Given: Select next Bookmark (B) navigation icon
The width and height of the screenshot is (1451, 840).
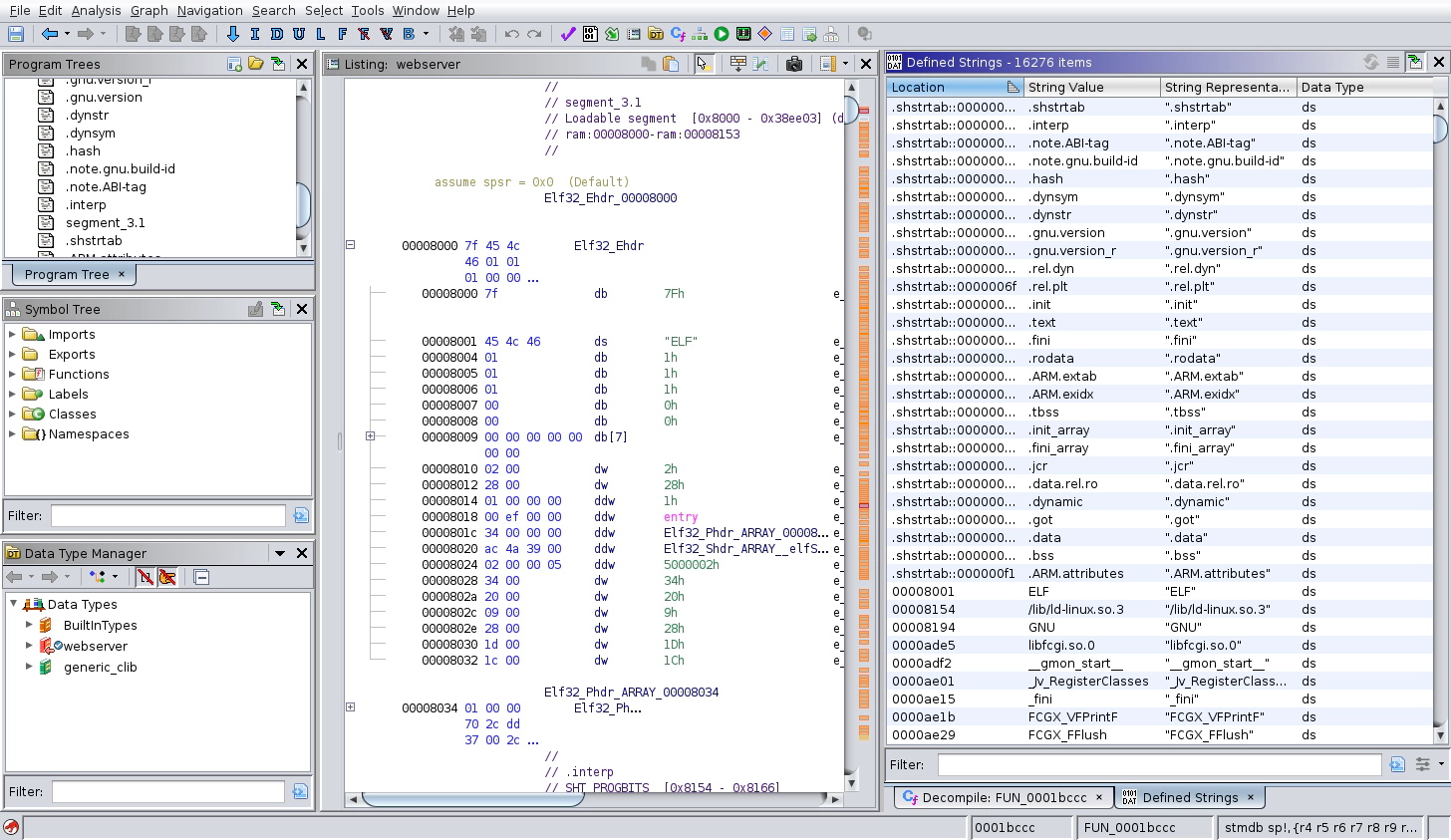Looking at the screenshot, I should point(409,34).
